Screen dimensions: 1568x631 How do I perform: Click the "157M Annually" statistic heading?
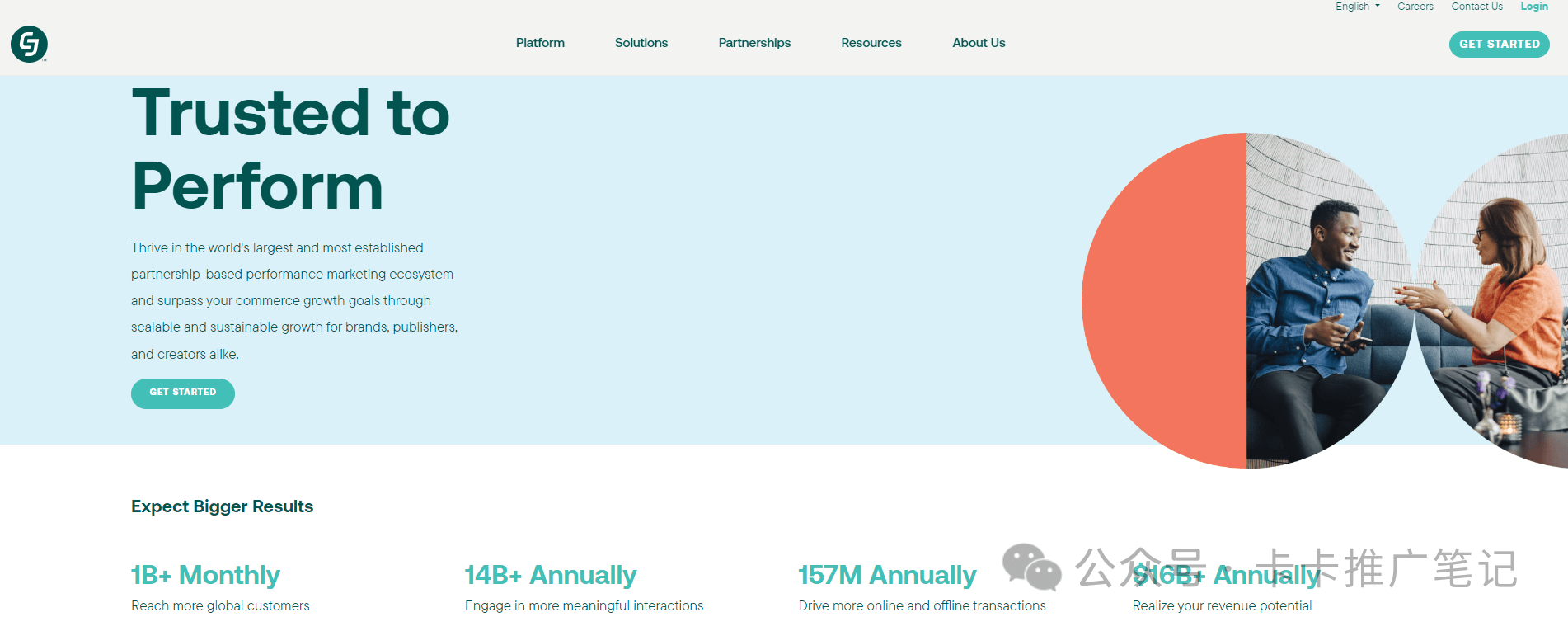(x=886, y=575)
